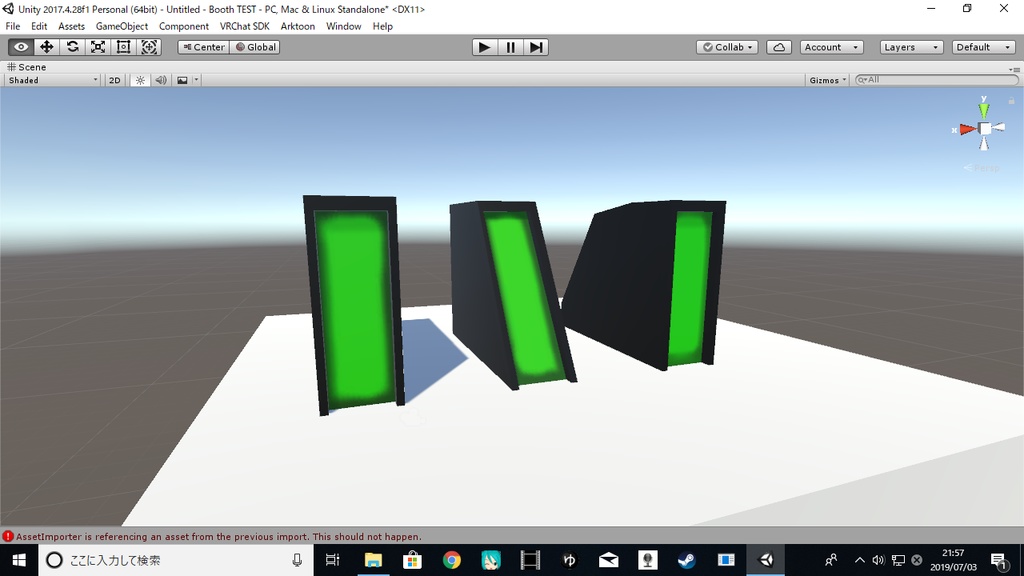Toggle scene effects image icon
The image size is (1024, 576).
(182, 80)
